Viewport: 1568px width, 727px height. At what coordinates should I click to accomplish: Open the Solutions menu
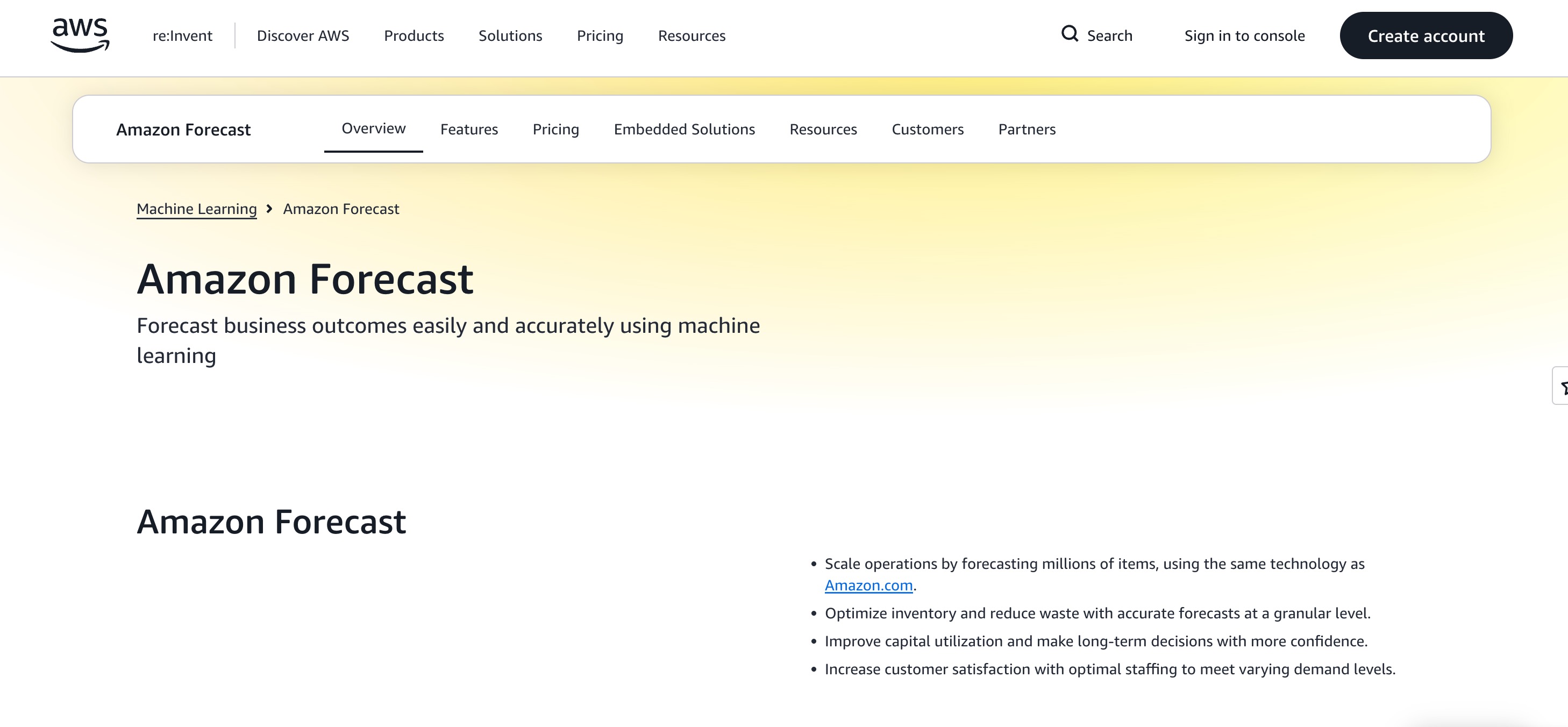510,36
